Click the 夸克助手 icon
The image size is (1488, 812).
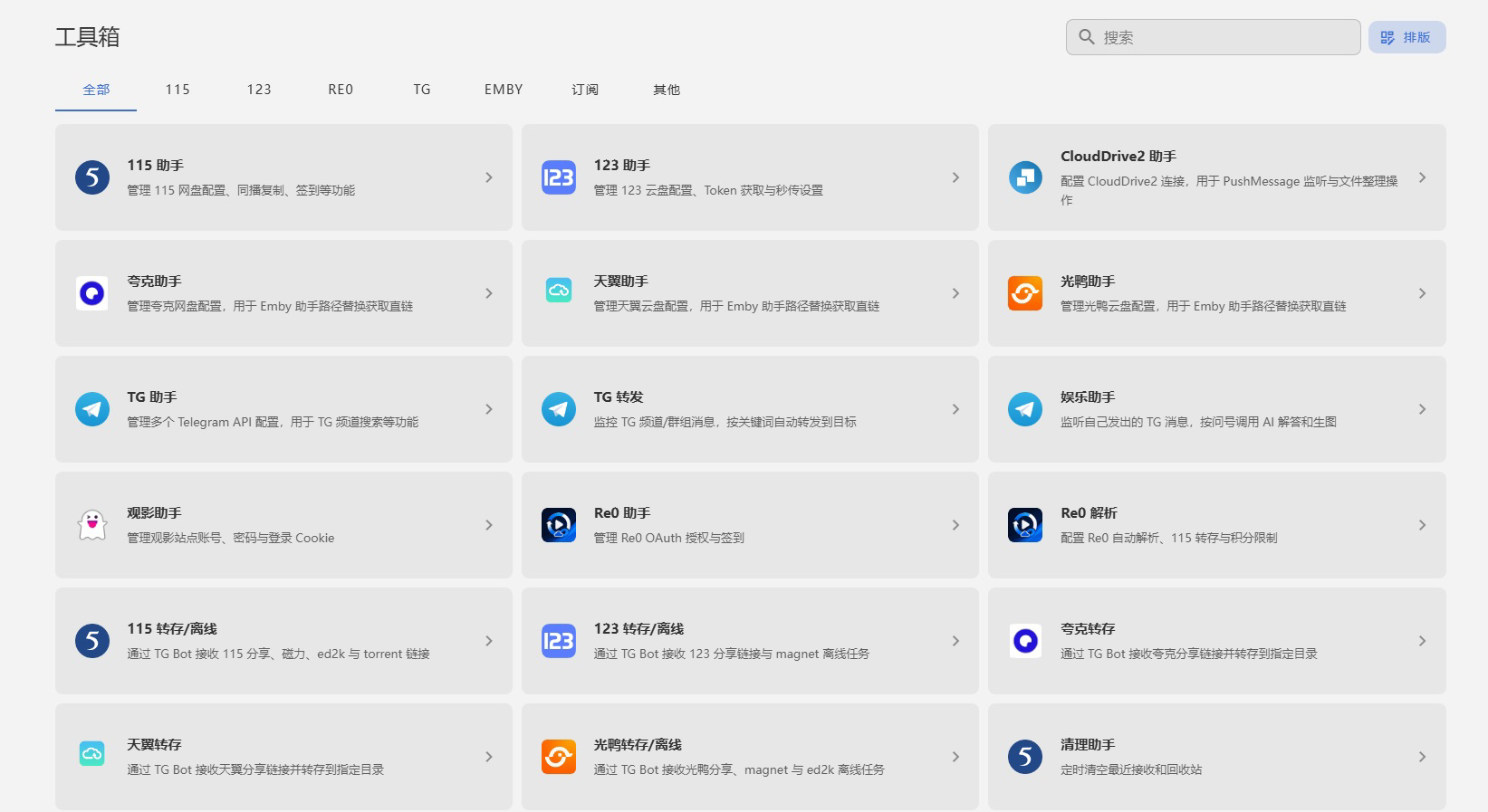92,293
